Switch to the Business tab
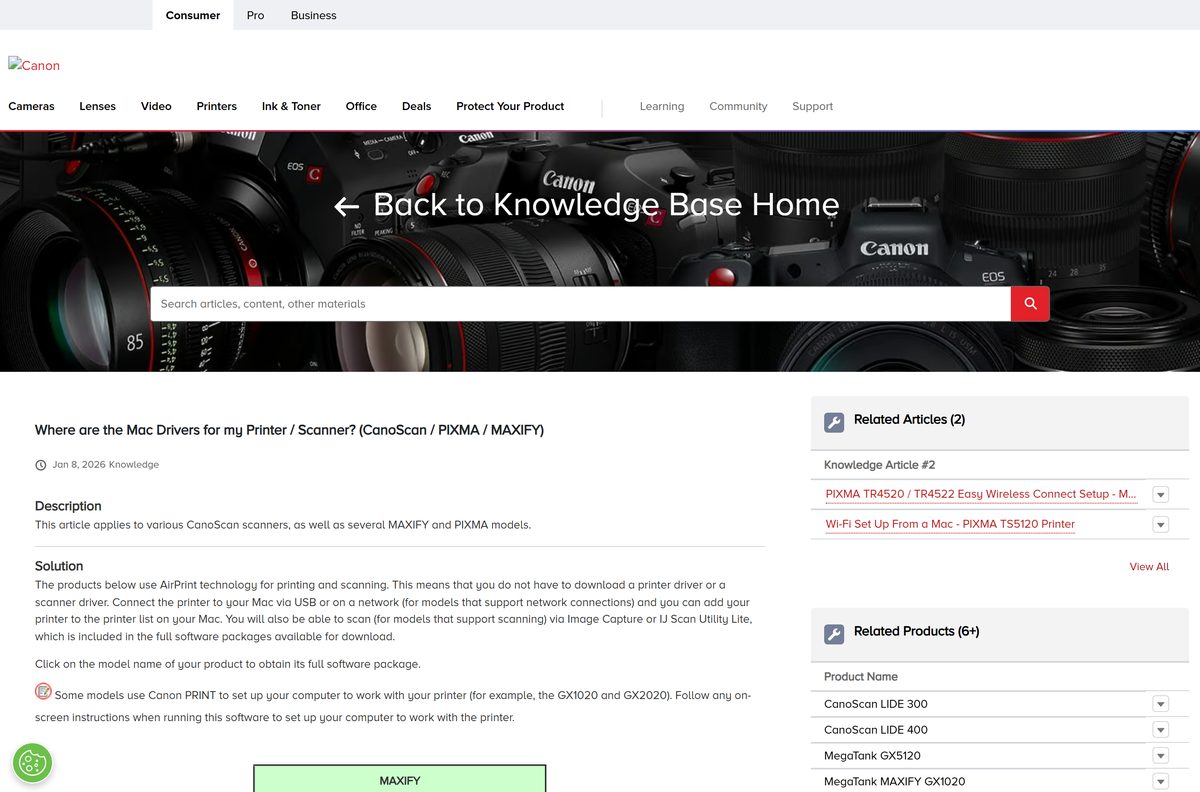Screen dimensions: 1200x792 314,15
